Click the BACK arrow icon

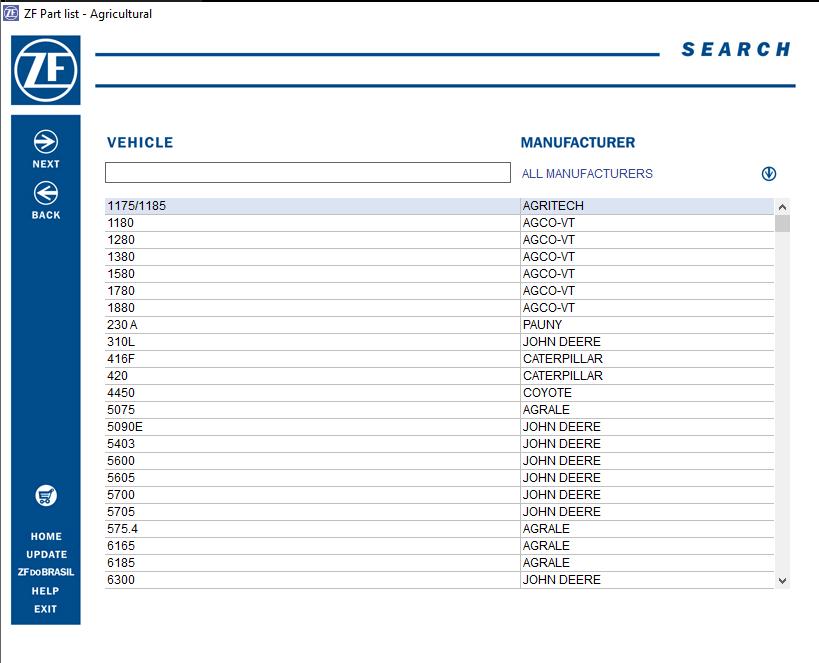pos(44,190)
